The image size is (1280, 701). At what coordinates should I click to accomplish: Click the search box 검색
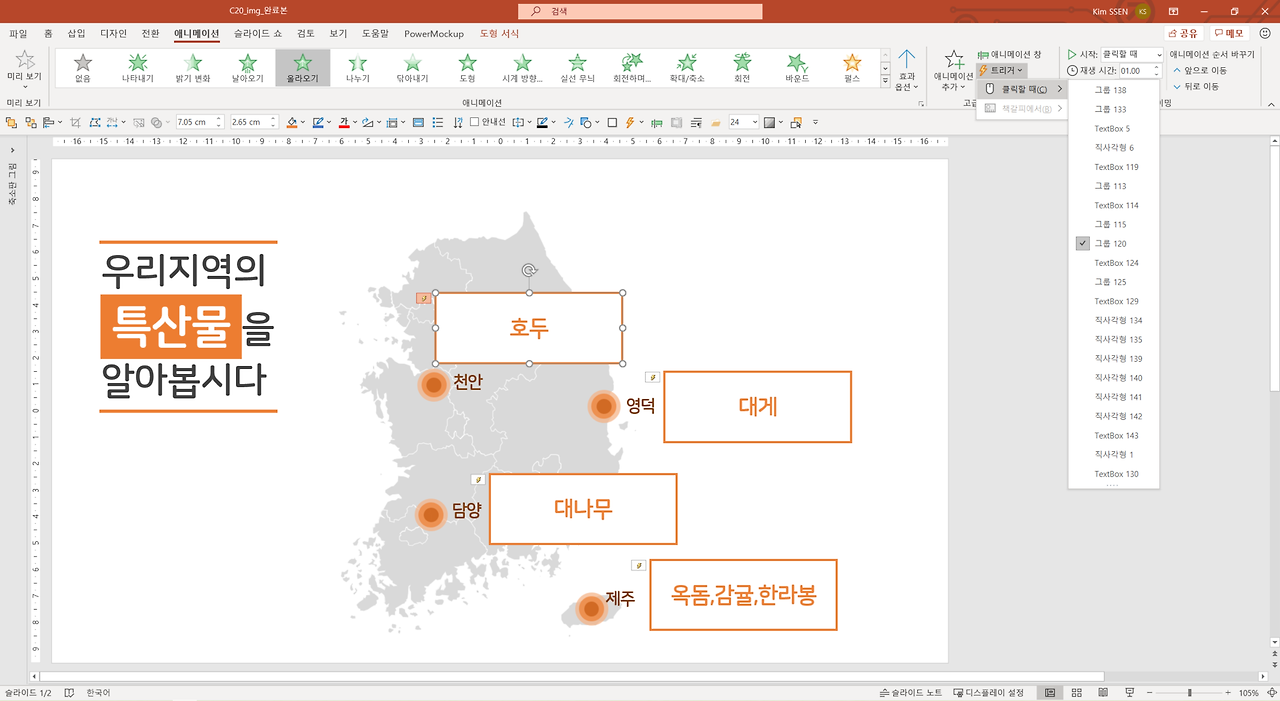click(640, 11)
